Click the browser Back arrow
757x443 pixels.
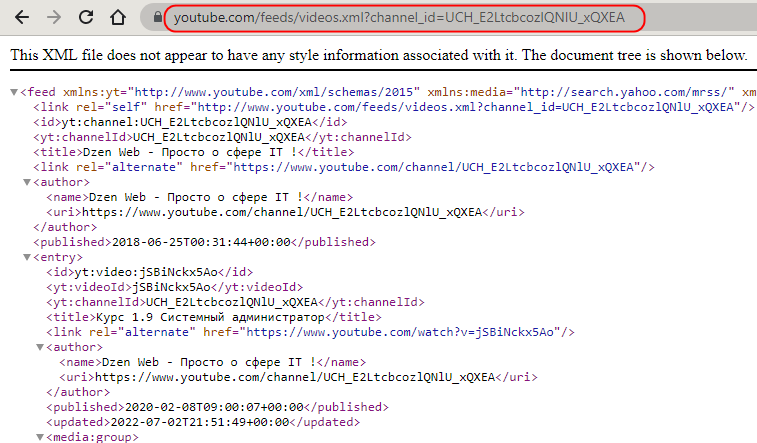22,18
